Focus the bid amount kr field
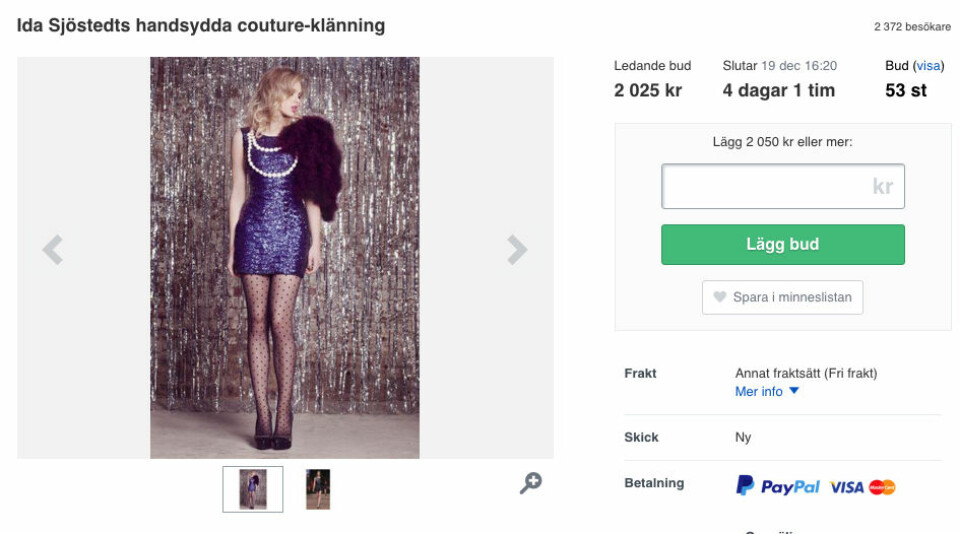Screen dimensions: 960x534 (x=782, y=187)
